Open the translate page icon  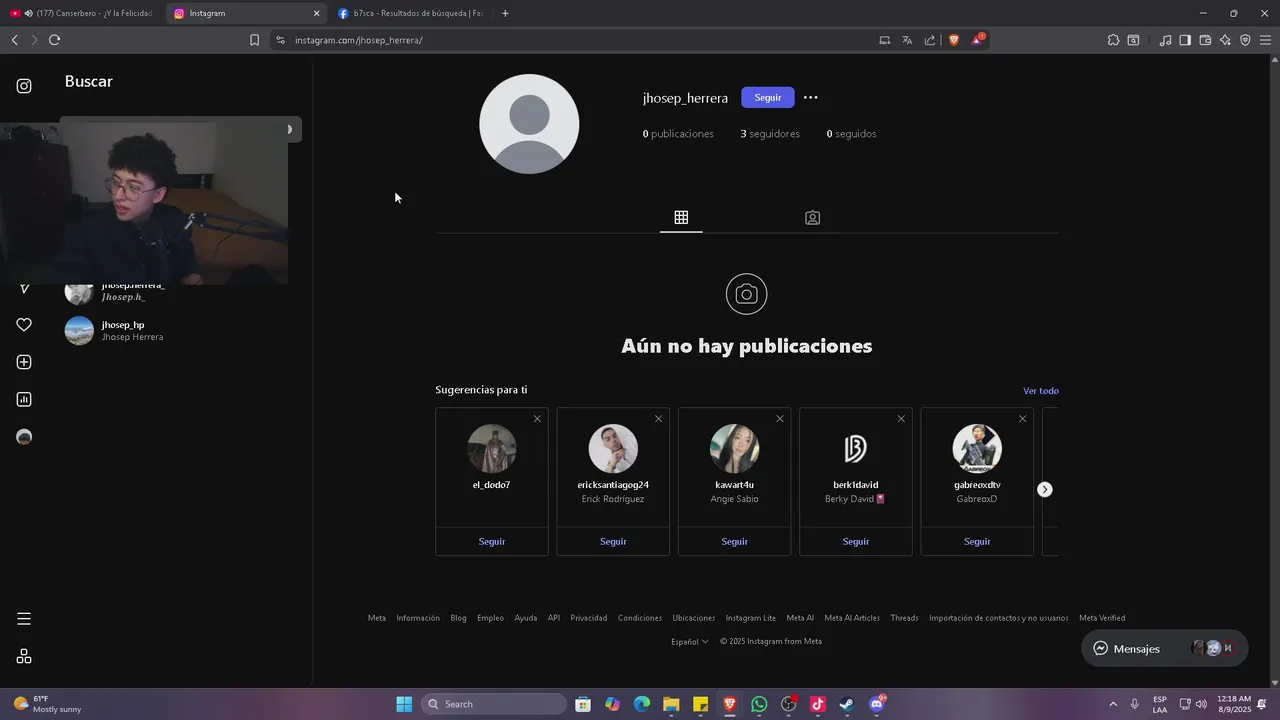tap(907, 40)
